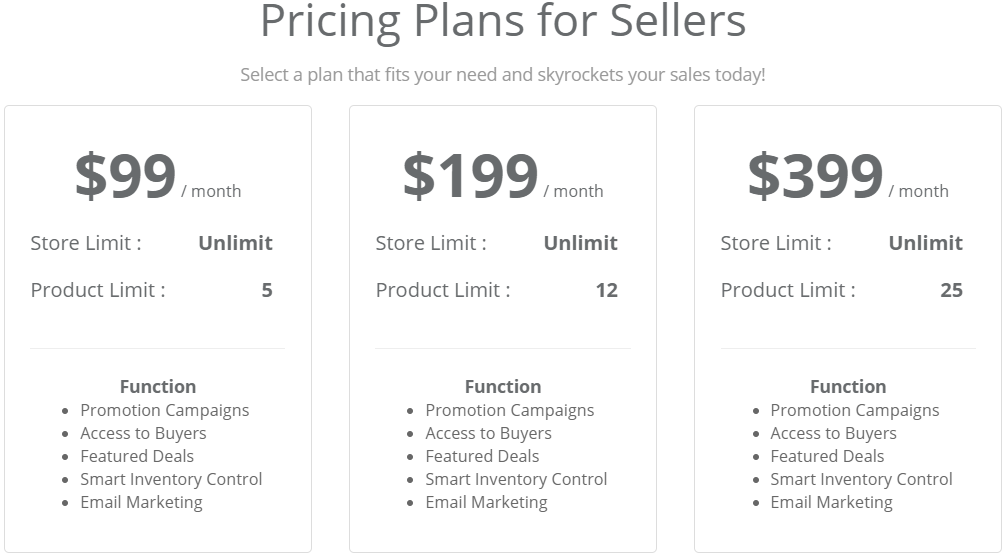1008x554 pixels.
Task: Click Featured Deals in the $99 plan
Action: tap(137, 456)
